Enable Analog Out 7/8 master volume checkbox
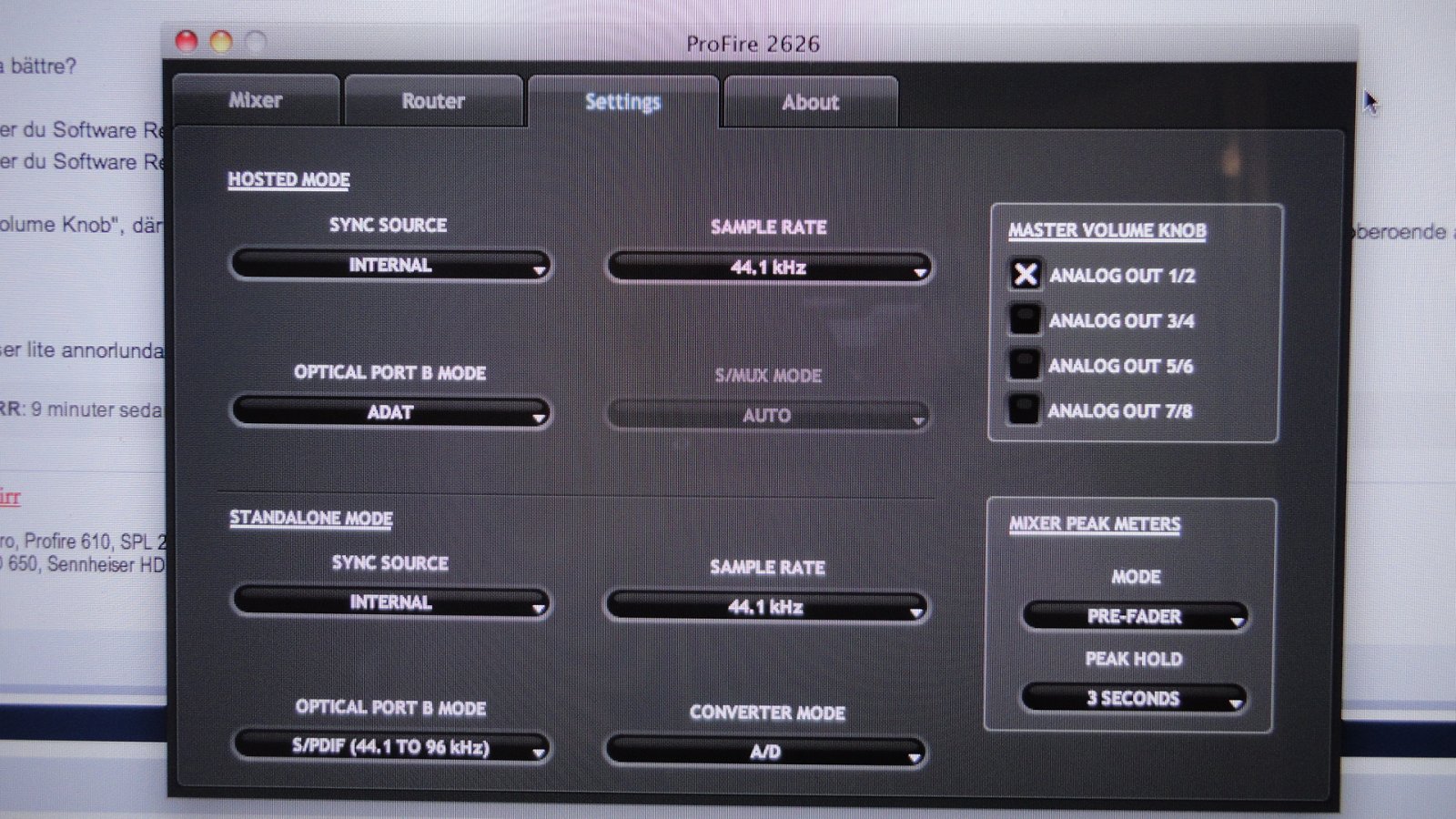This screenshot has width=1456, height=819. [1023, 409]
